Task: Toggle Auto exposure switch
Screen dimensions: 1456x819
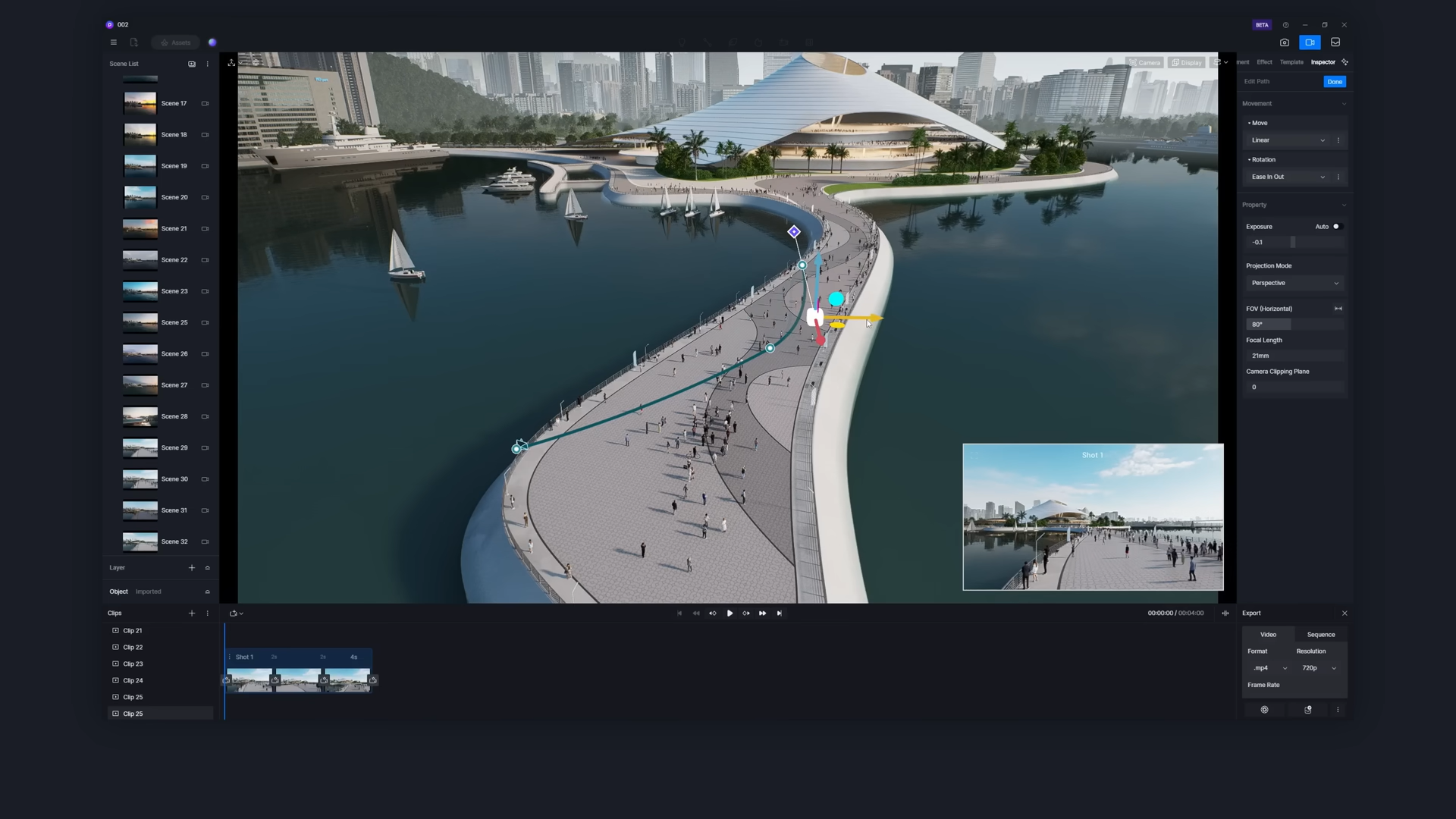Action: coord(1338,227)
